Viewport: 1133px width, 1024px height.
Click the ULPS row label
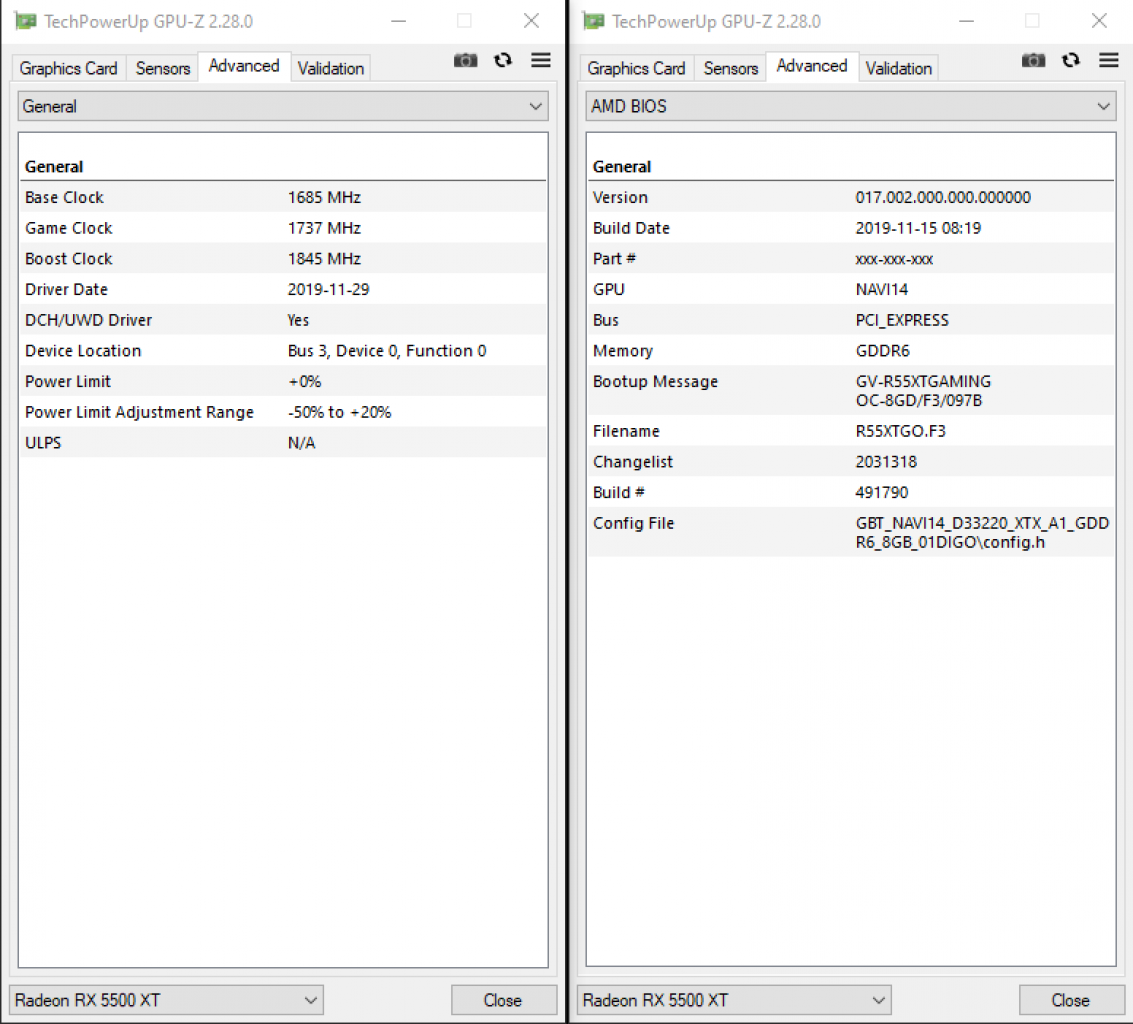coord(43,443)
